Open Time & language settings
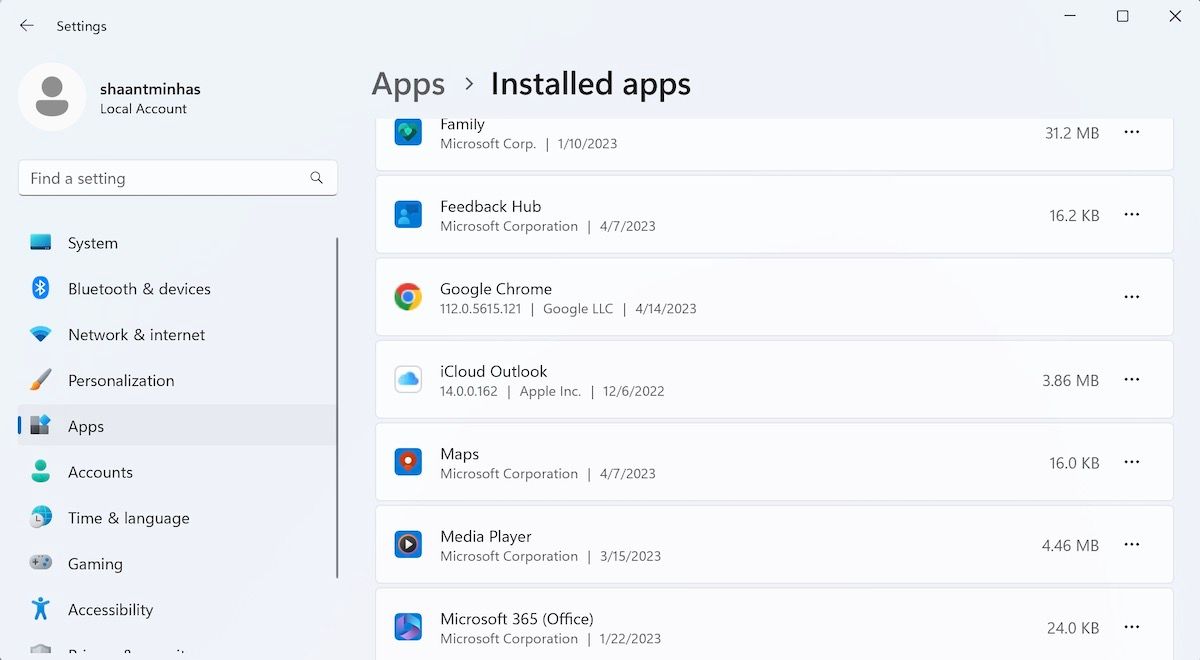This screenshot has width=1200, height=660. tap(178, 518)
